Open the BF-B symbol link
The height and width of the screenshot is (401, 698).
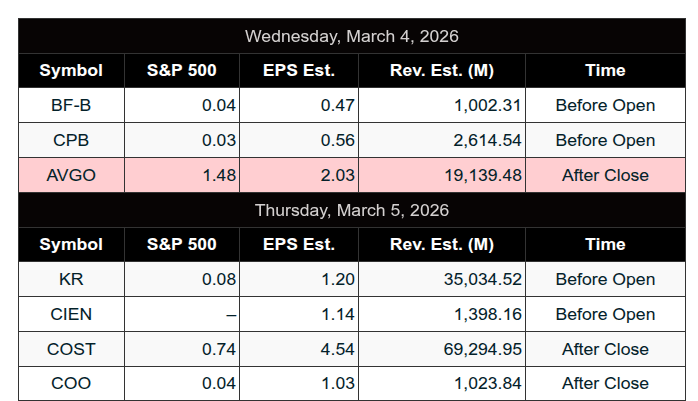(71, 105)
